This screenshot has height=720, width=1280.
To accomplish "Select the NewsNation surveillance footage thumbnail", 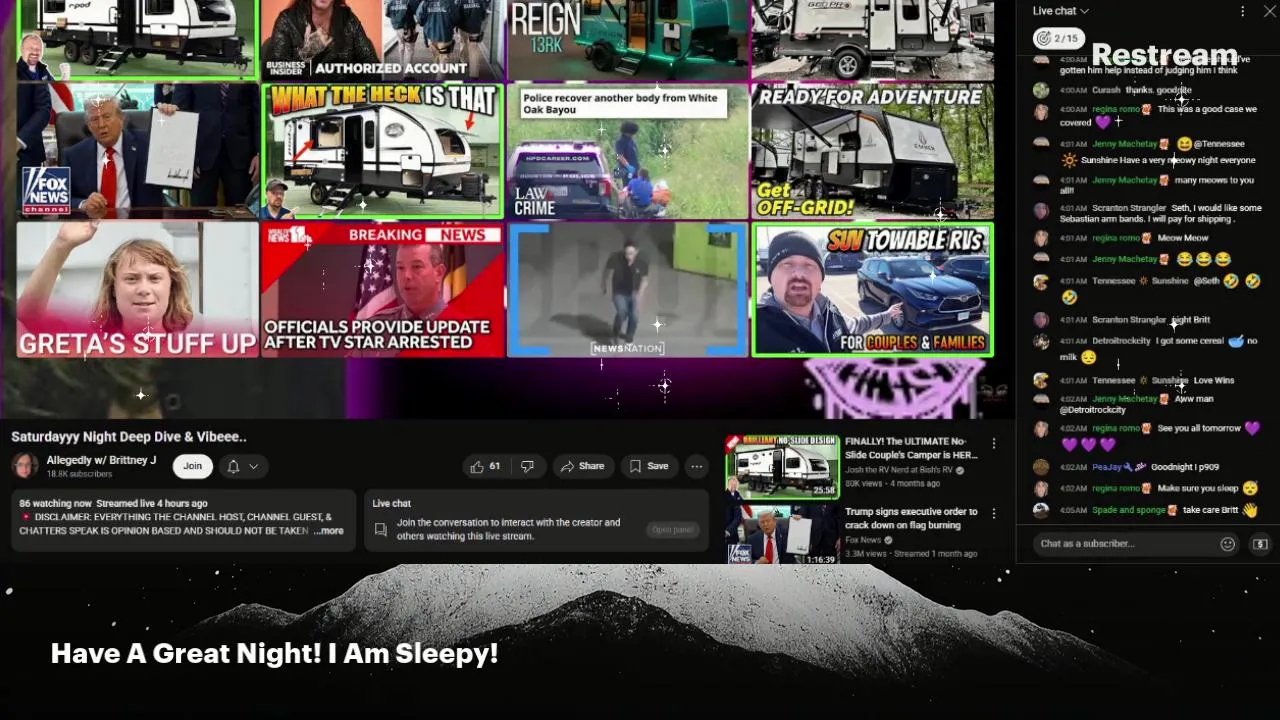I will (x=628, y=289).
